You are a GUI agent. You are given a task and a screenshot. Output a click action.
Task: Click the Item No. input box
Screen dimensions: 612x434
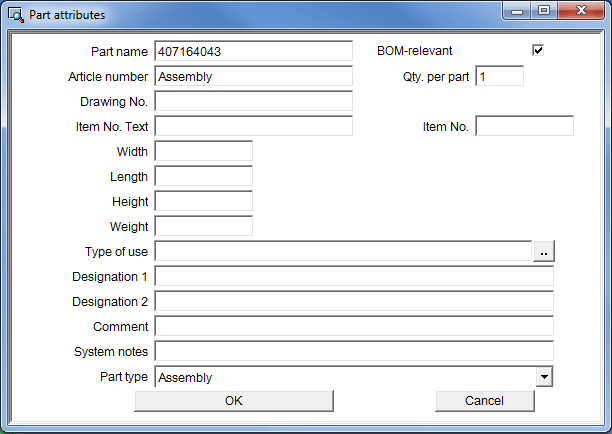(x=524, y=126)
